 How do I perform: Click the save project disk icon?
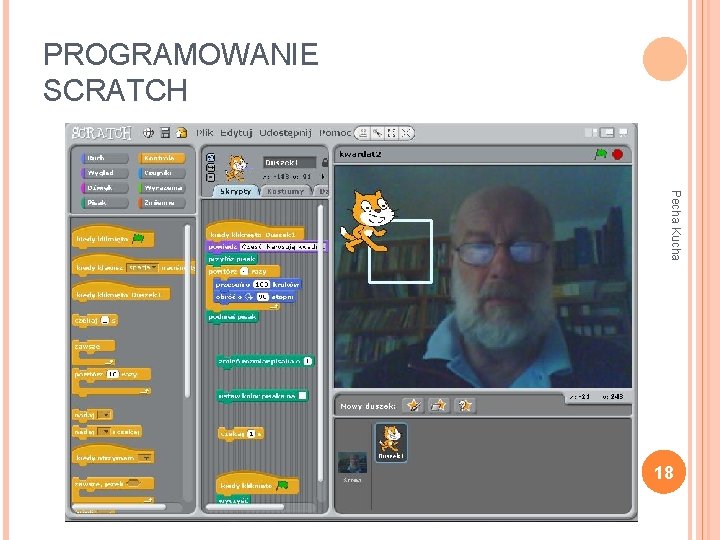coord(165,133)
